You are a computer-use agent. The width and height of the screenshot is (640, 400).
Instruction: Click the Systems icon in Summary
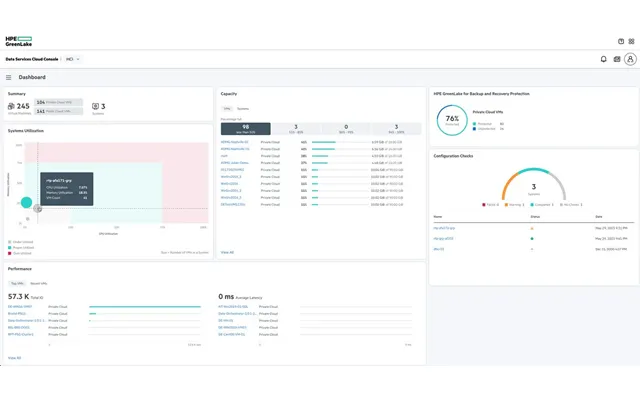click(x=96, y=106)
